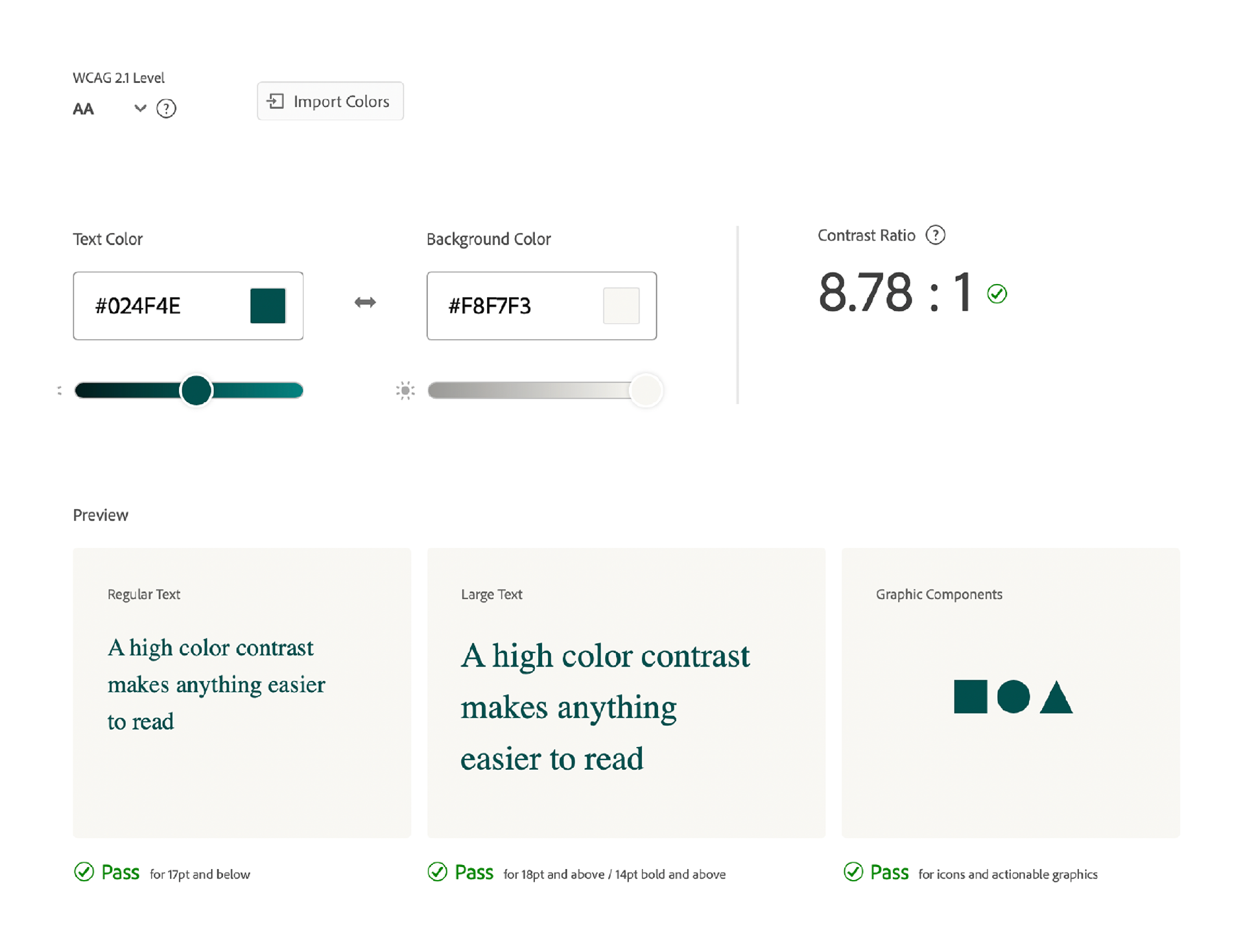This screenshot has width=1245, height=952.
Task: Expand the WCAG level chevron
Action: 140,108
